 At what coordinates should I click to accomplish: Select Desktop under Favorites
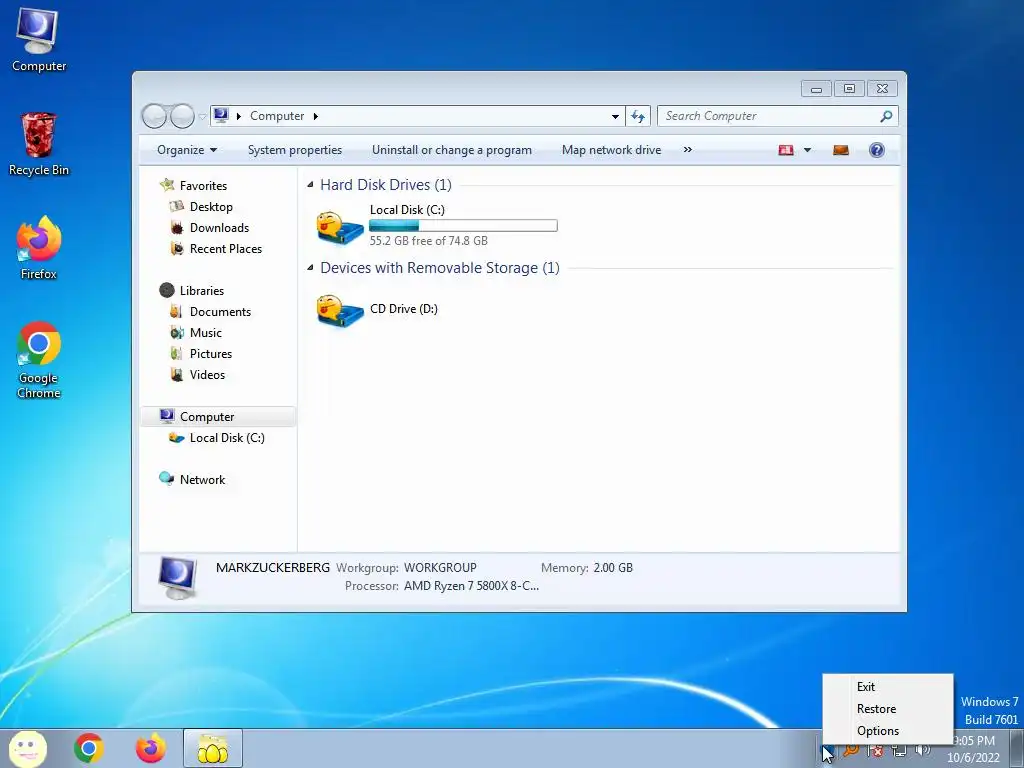click(211, 207)
